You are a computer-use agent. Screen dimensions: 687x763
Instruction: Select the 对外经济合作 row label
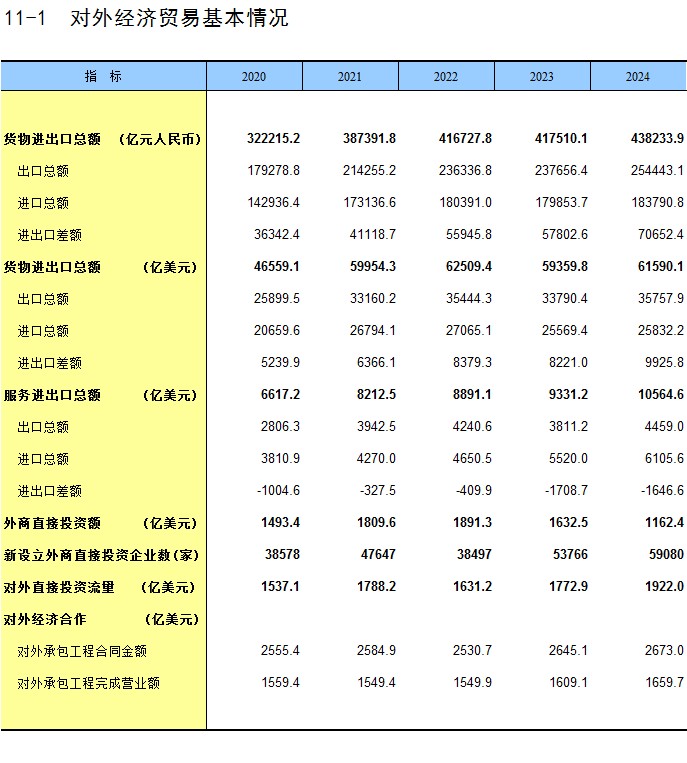[x=100, y=619]
